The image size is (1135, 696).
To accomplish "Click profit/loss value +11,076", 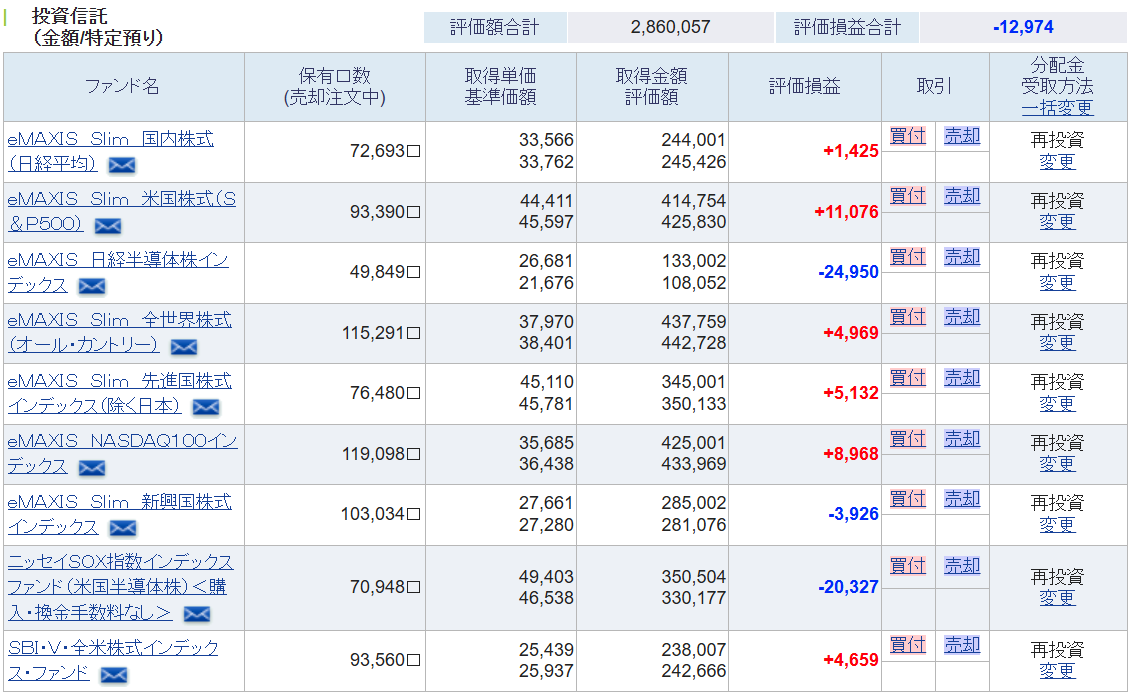I will tap(846, 212).
